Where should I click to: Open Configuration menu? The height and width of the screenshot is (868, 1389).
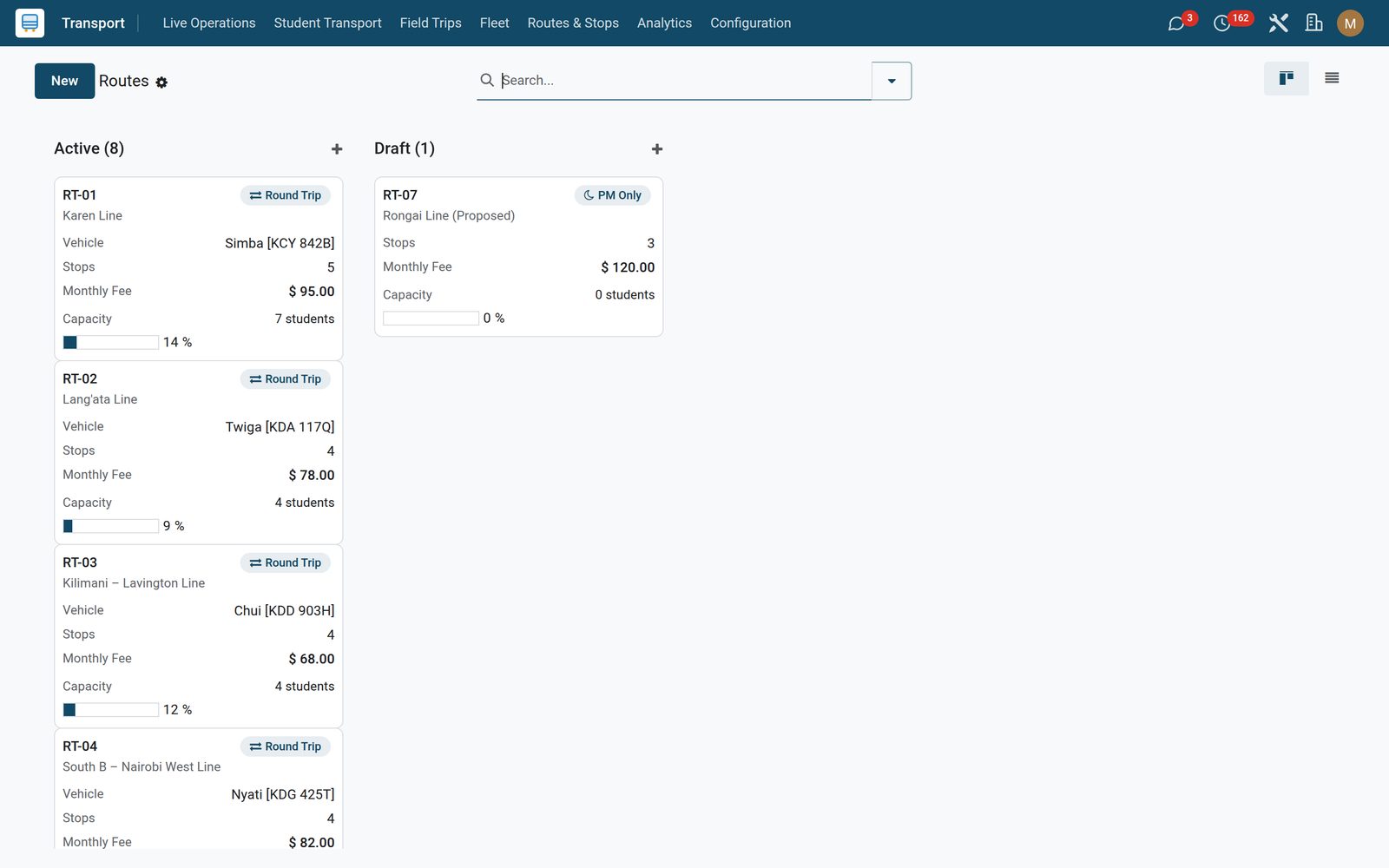750,23
